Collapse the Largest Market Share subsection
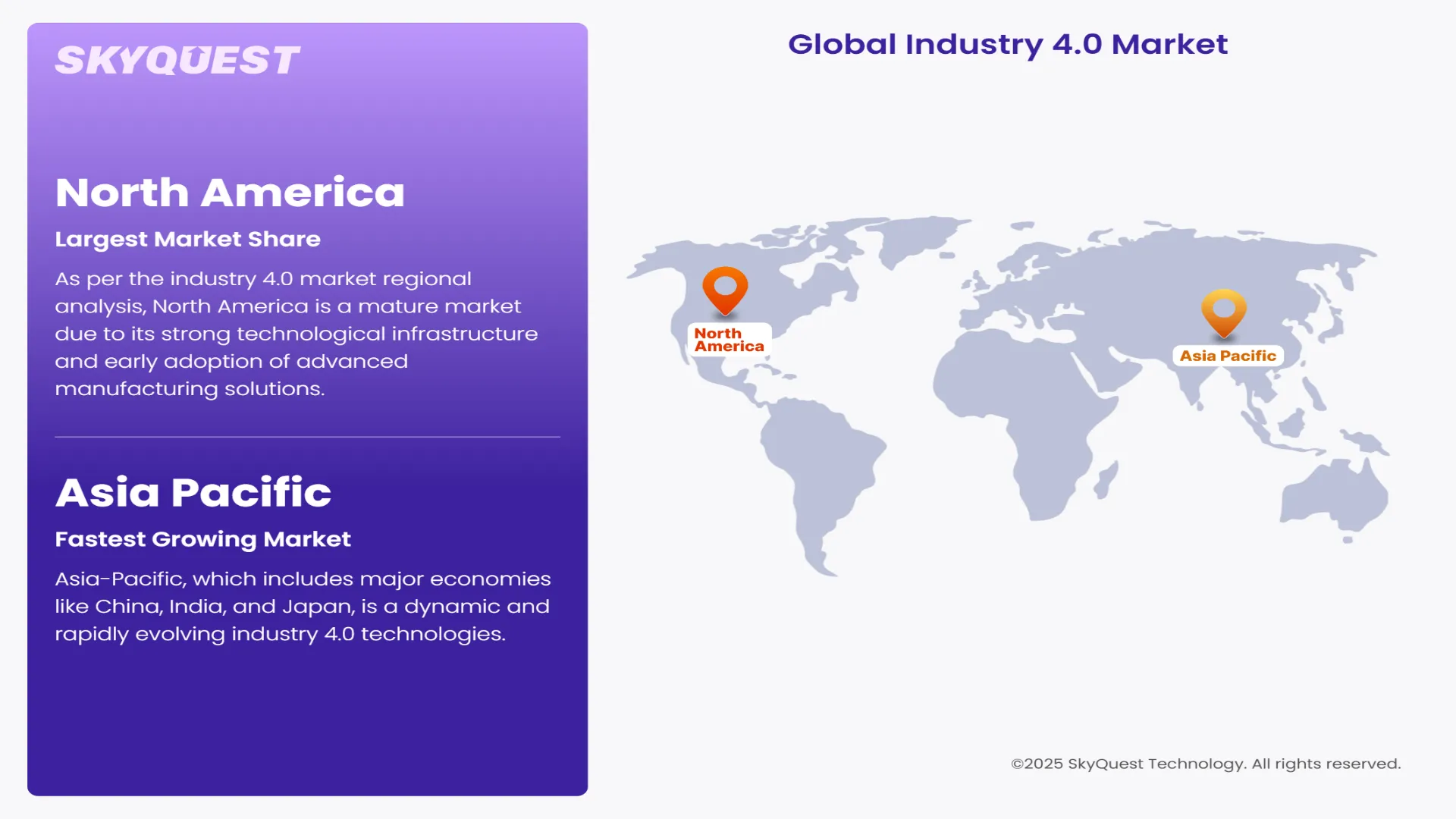The image size is (1456, 819). pos(187,239)
